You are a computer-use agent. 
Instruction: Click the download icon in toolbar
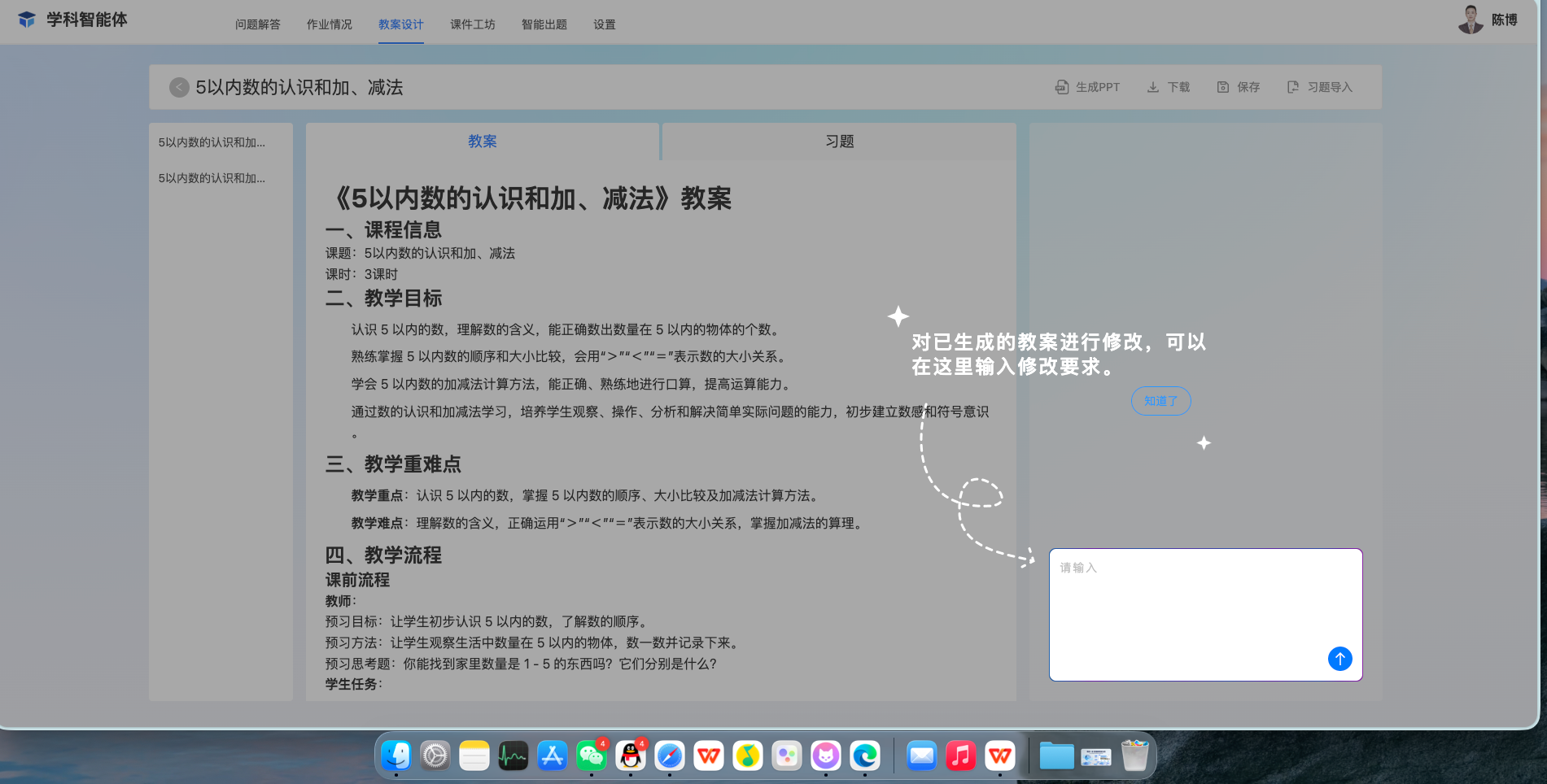click(x=1153, y=87)
